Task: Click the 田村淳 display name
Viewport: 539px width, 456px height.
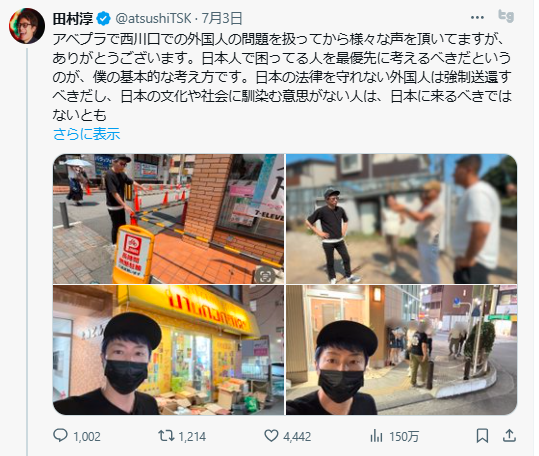Action: click(73, 18)
